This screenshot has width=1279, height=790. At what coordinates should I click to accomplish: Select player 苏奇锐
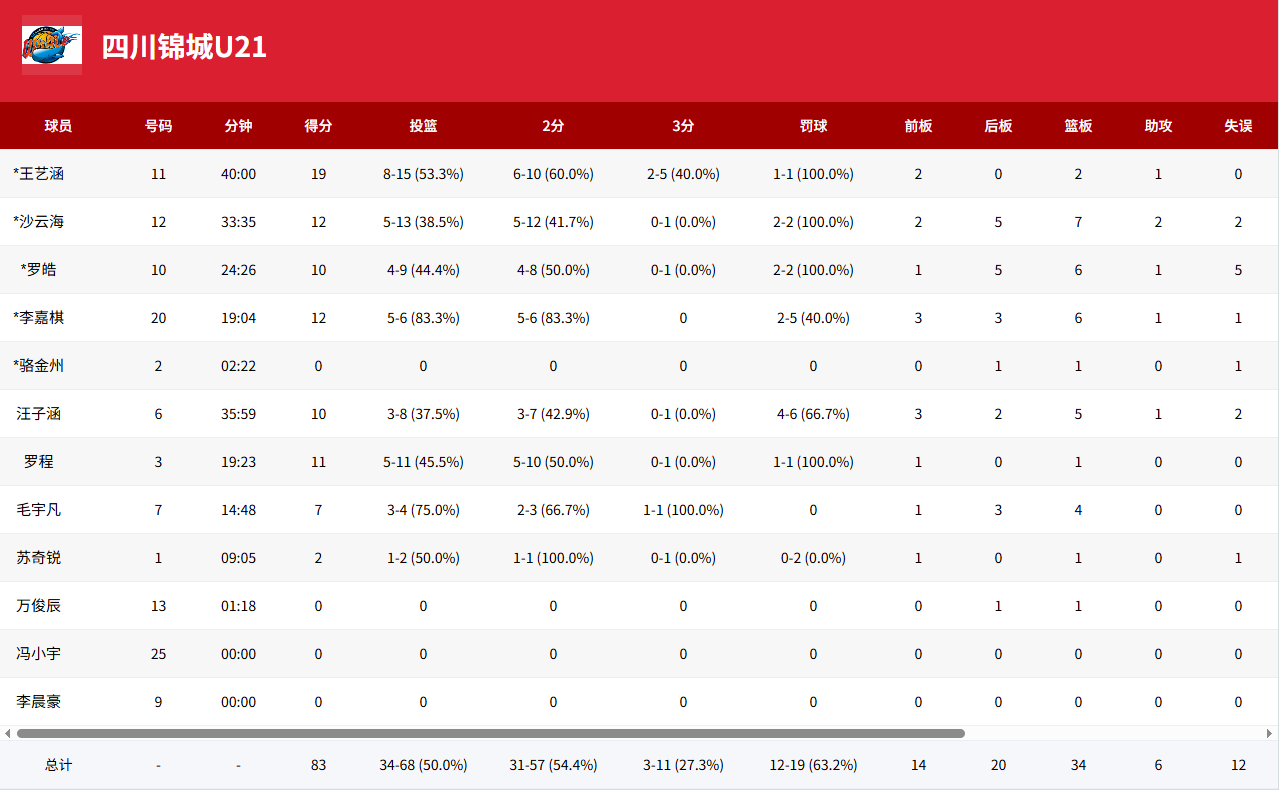(39, 558)
